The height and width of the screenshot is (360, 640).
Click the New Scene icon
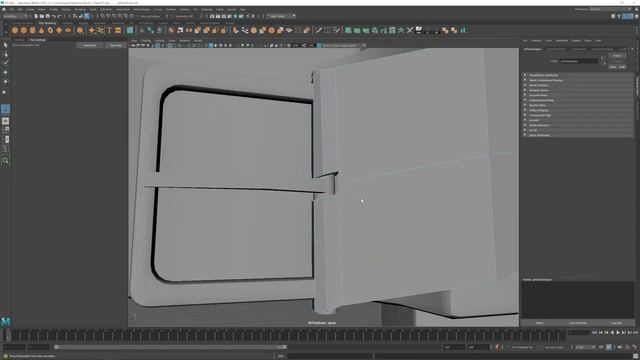pos(36,16)
